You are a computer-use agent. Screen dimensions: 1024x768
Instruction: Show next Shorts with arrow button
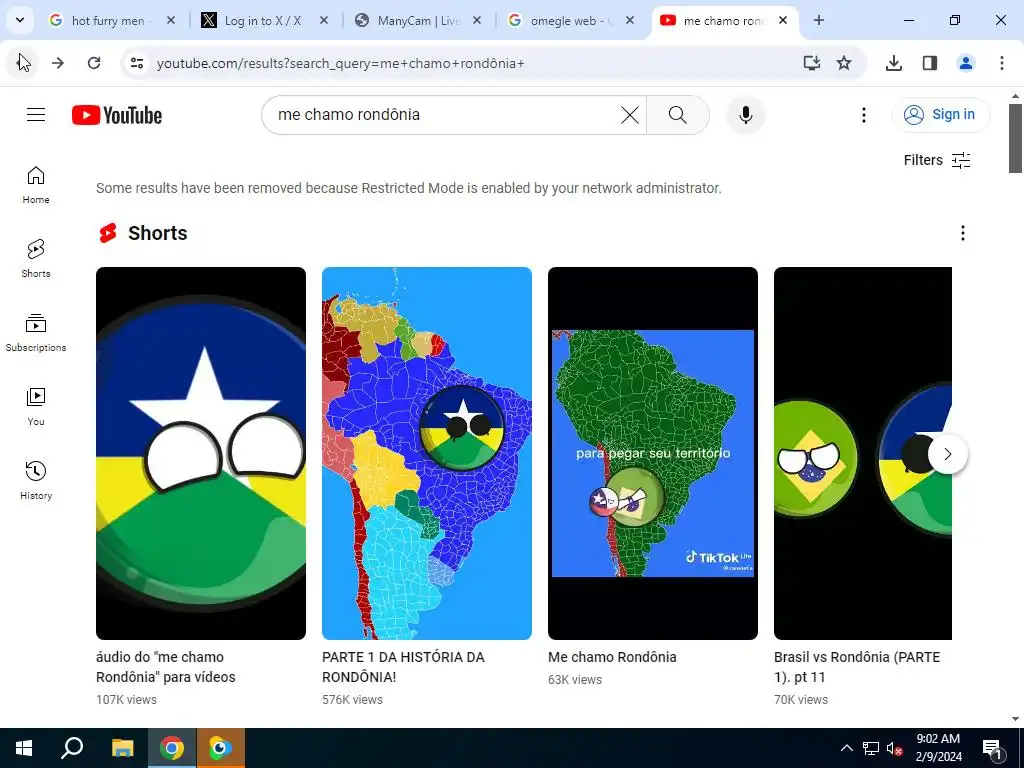coord(947,454)
